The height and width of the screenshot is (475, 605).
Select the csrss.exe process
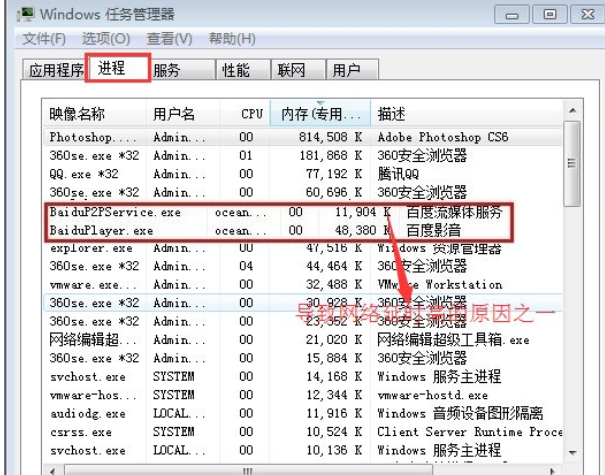[302, 431]
